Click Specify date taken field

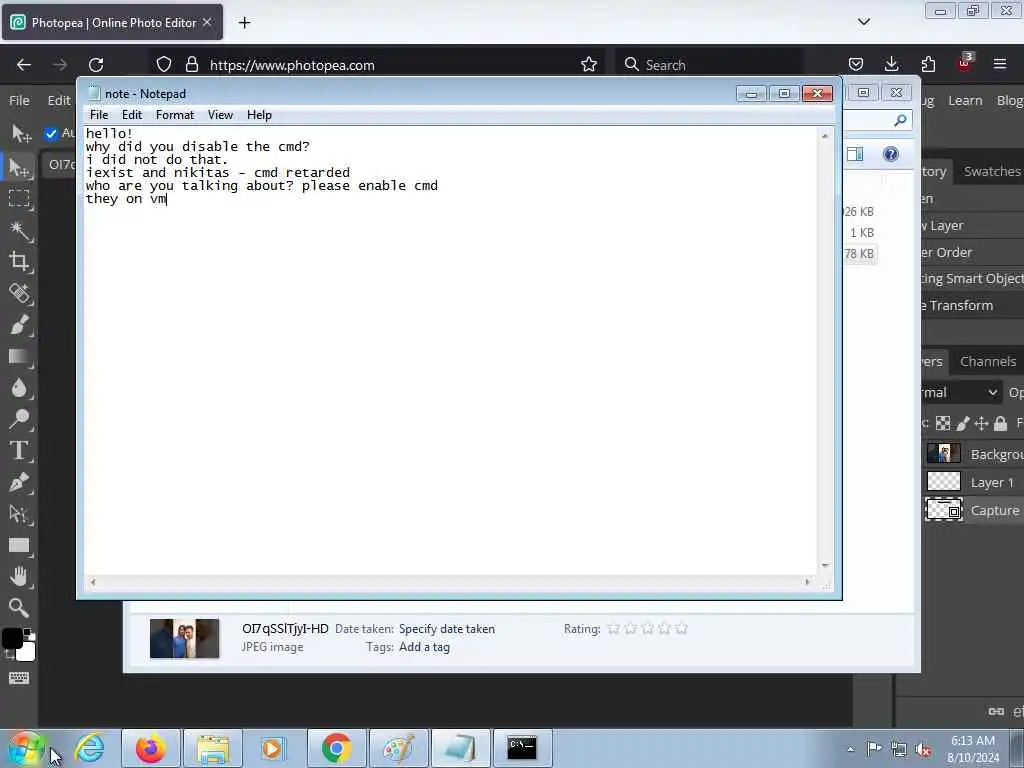(447, 629)
